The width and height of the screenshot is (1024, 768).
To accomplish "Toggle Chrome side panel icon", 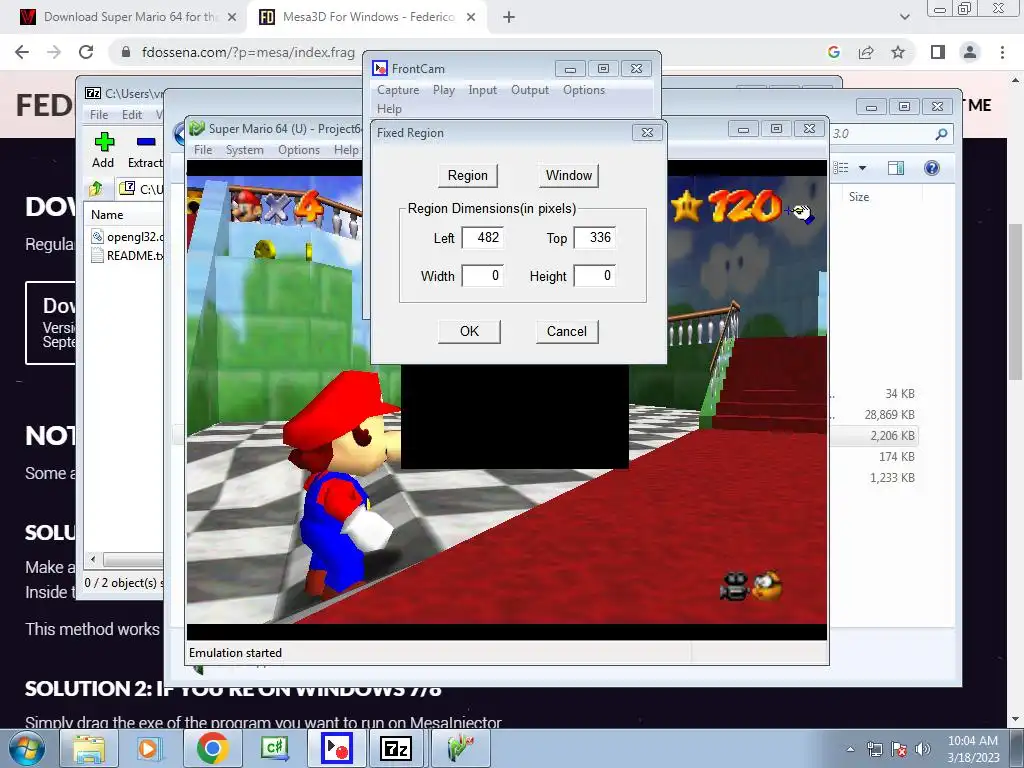I will pyautogui.click(x=938, y=52).
